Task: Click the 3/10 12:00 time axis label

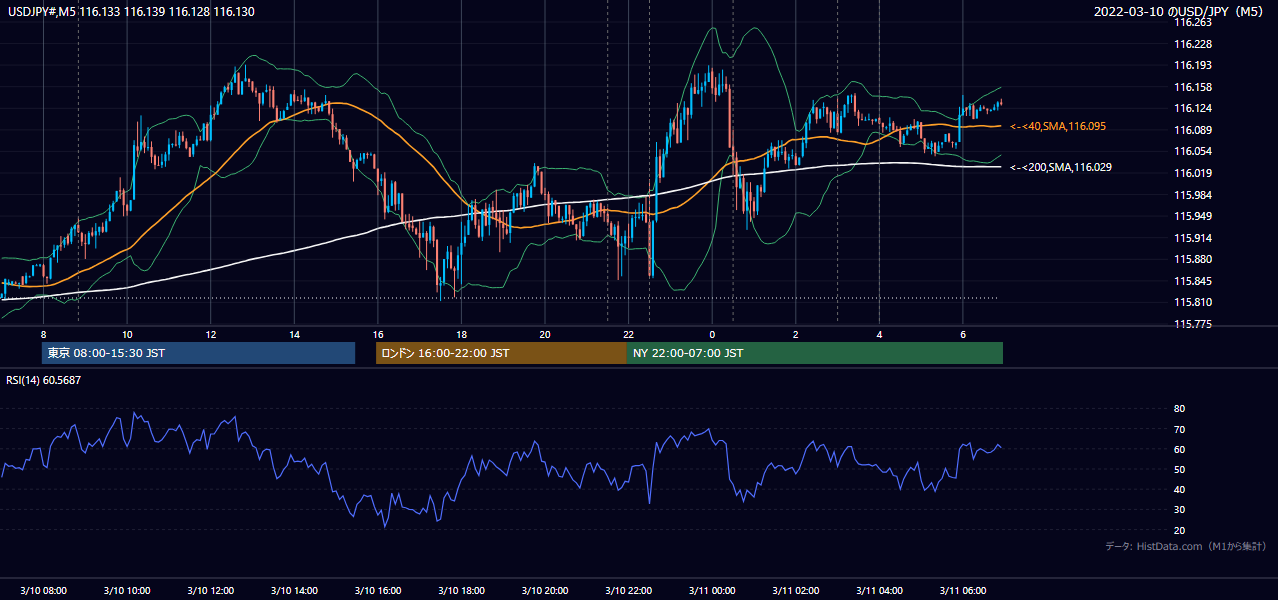Action: coord(210,591)
